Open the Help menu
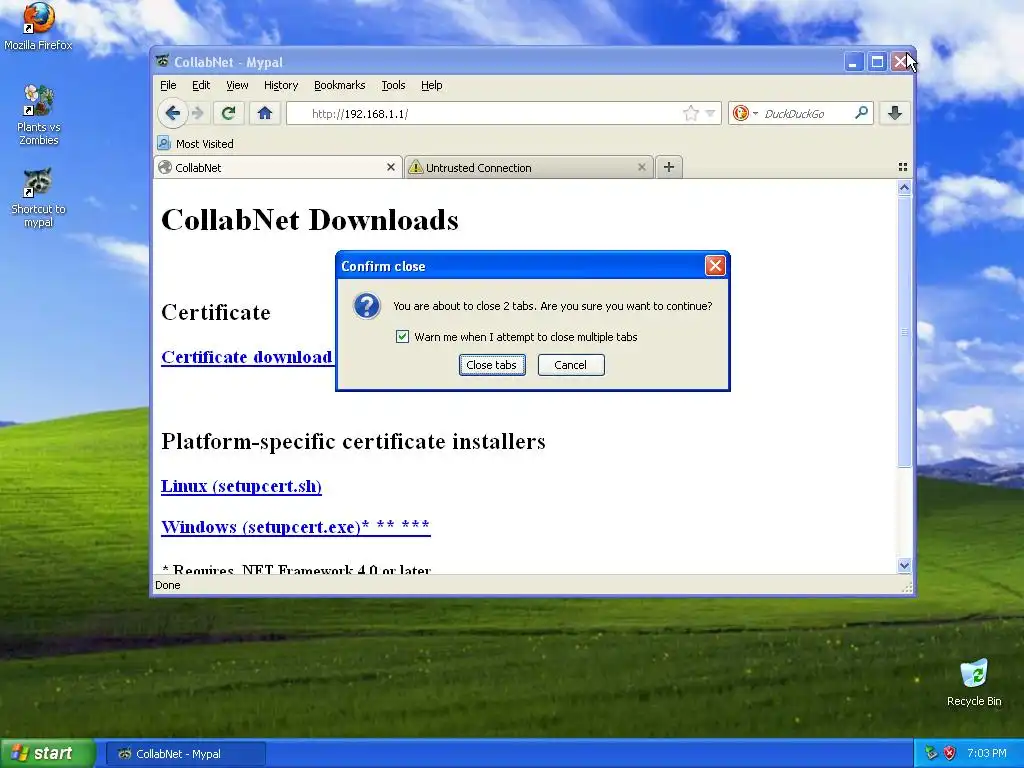The width and height of the screenshot is (1024, 768). tap(432, 85)
